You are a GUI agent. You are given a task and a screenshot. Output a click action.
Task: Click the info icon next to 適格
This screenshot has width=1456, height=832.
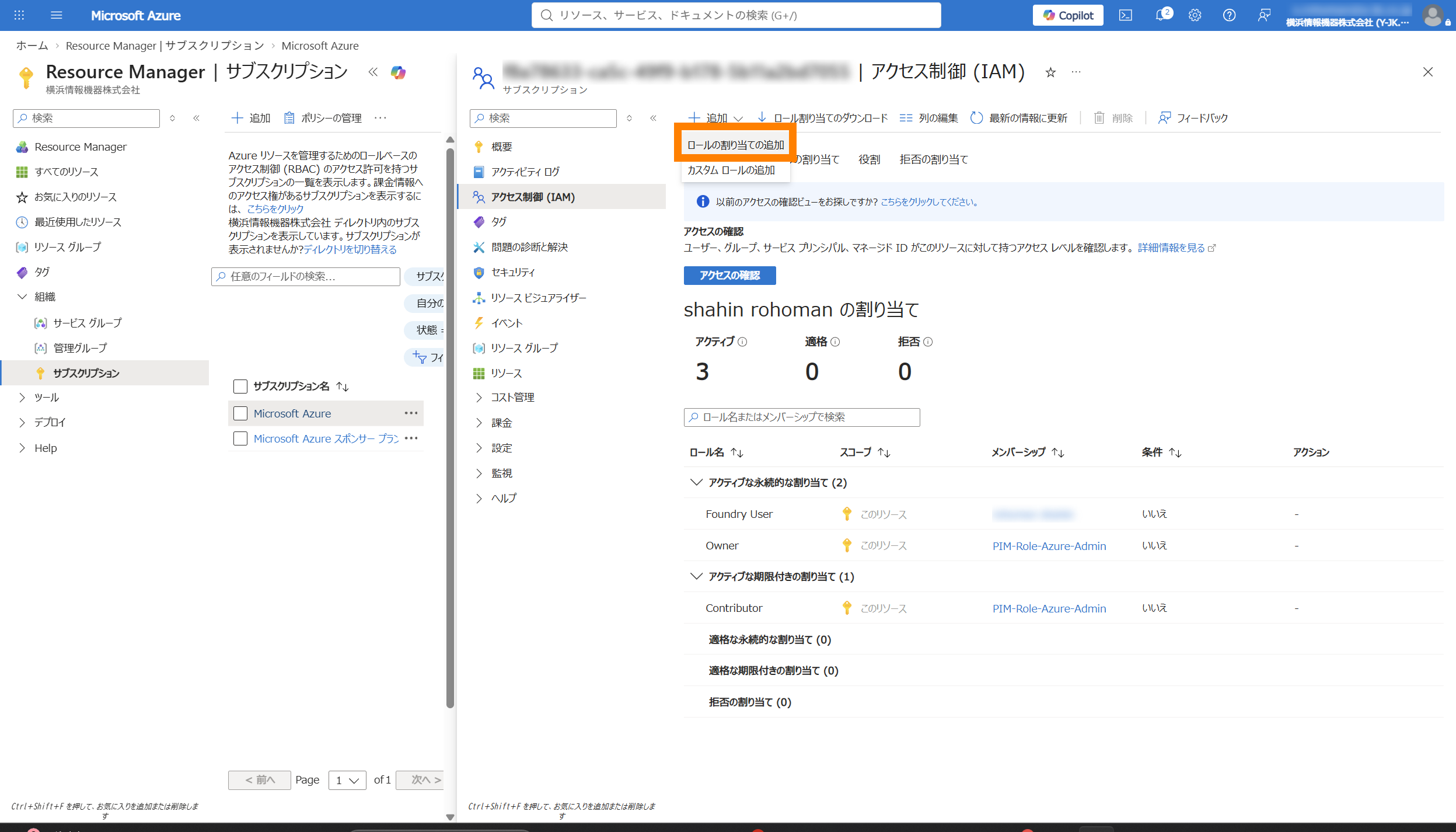point(835,342)
